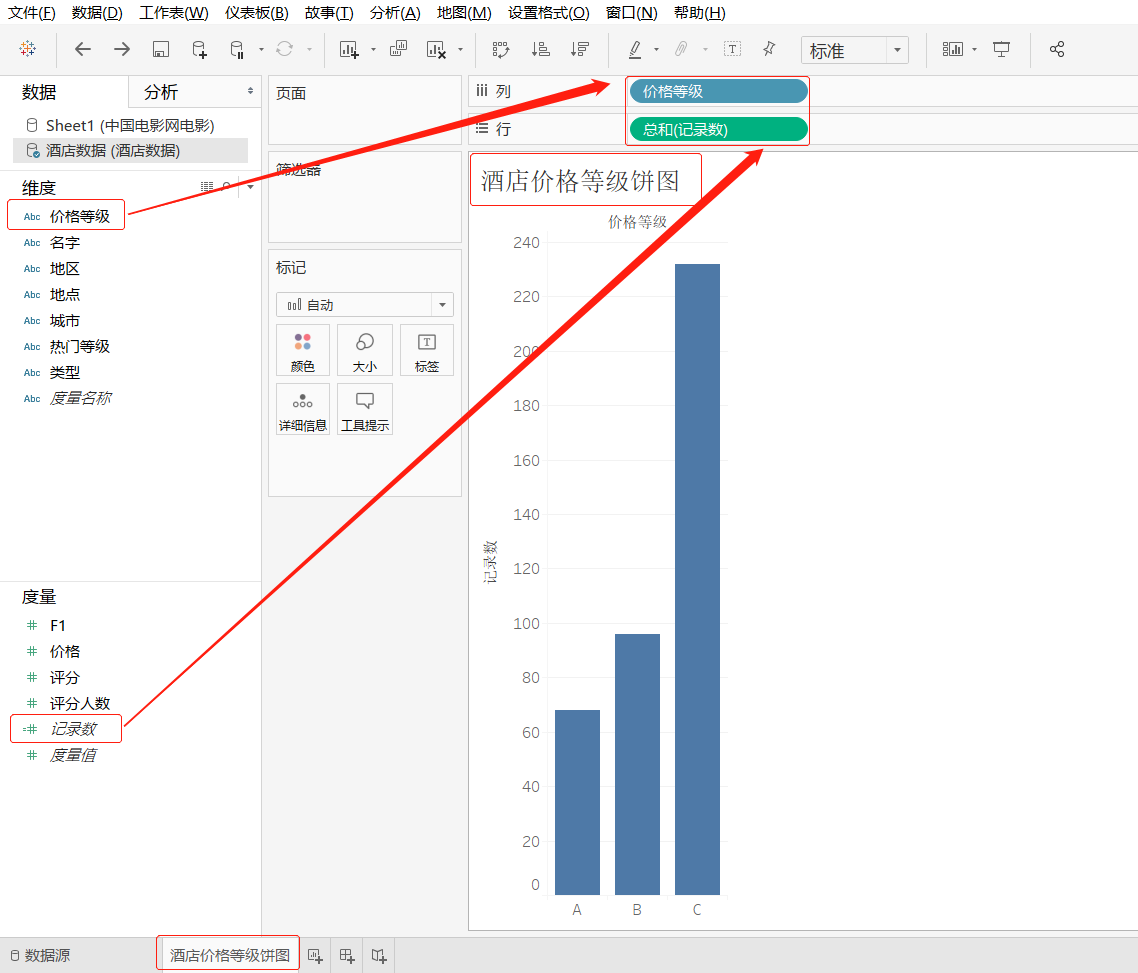This screenshot has height=973, width=1138.
Task: Click the Label (标签) marks button
Action: pos(427,350)
